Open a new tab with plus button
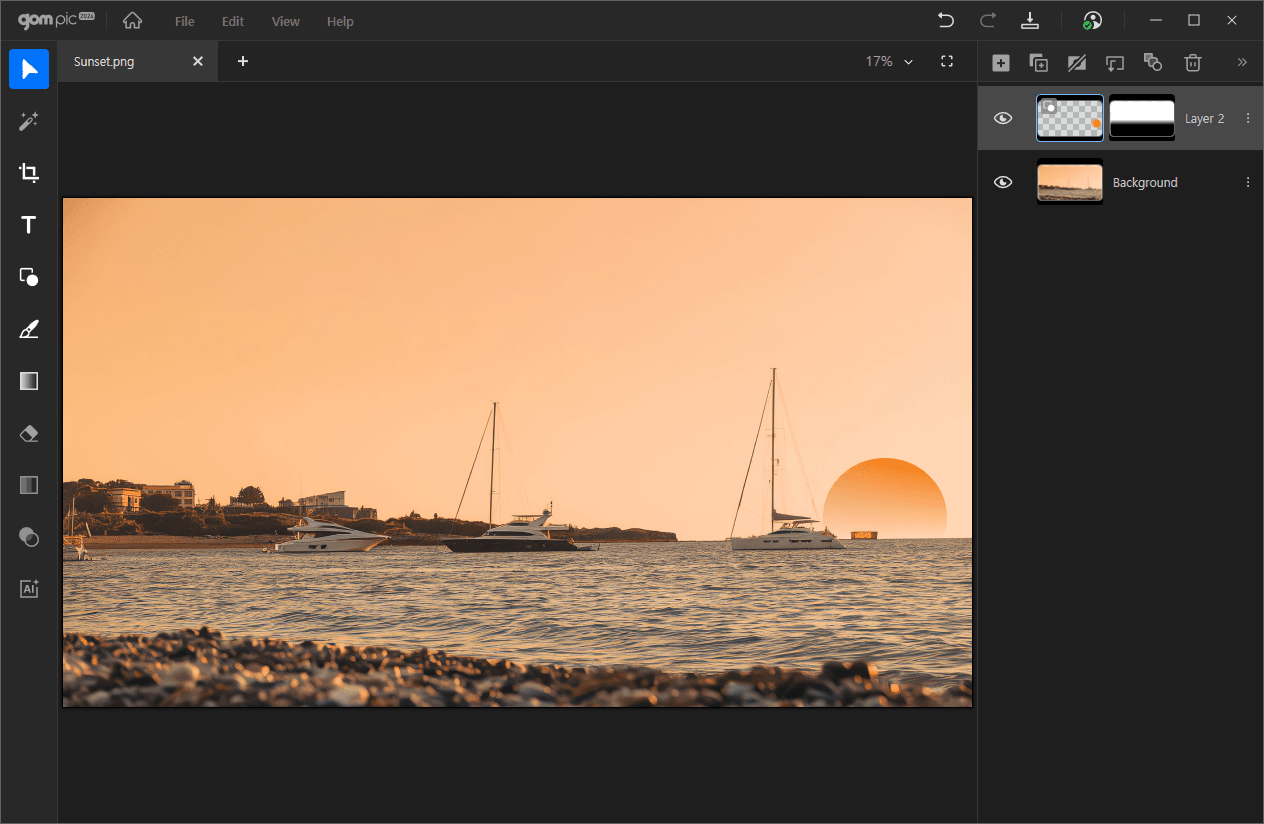The height and width of the screenshot is (824, 1264). click(242, 62)
